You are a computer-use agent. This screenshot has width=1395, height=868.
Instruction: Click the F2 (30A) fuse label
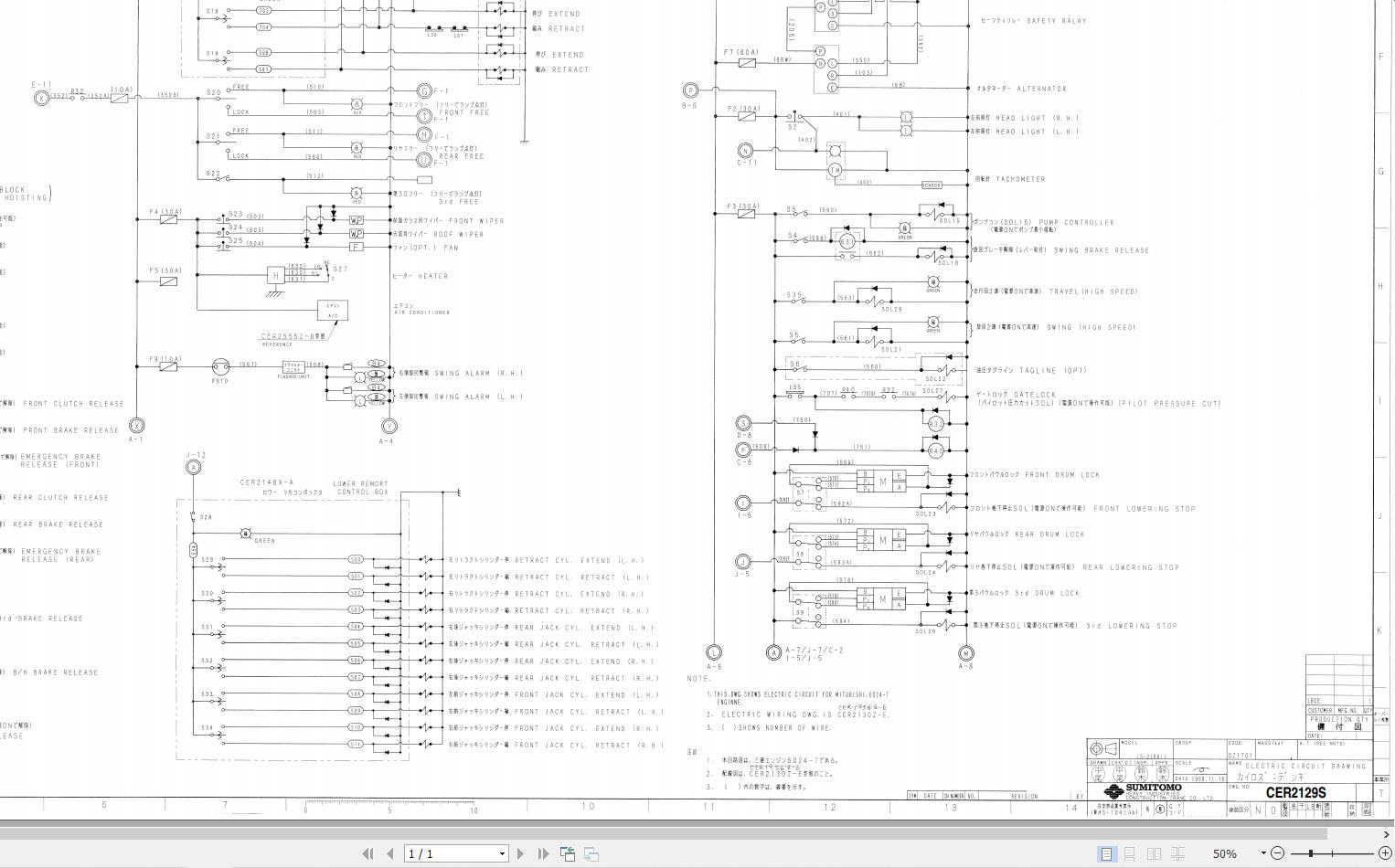pyautogui.click(x=744, y=109)
